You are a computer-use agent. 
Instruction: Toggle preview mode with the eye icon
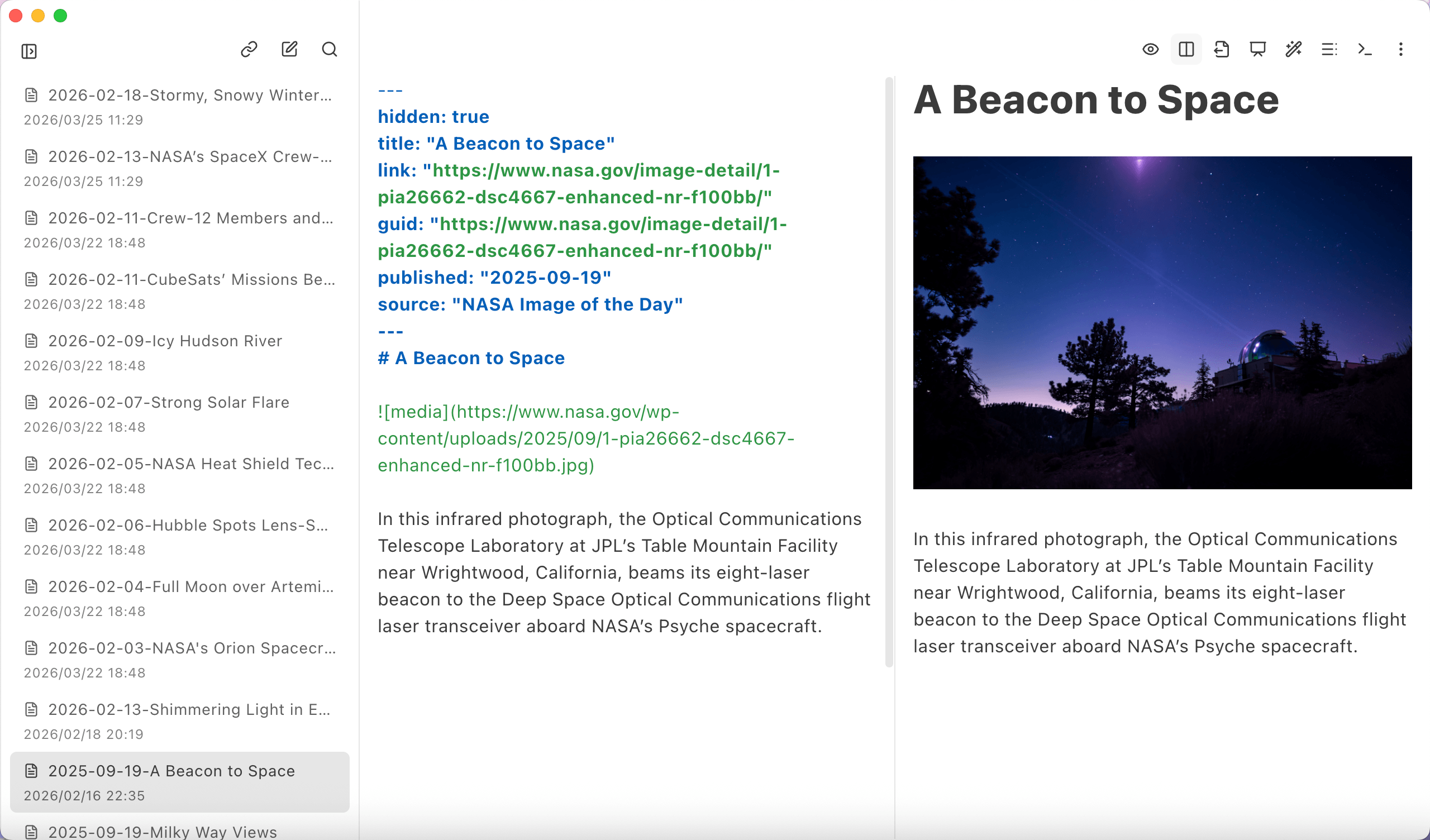[x=1150, y=49]
